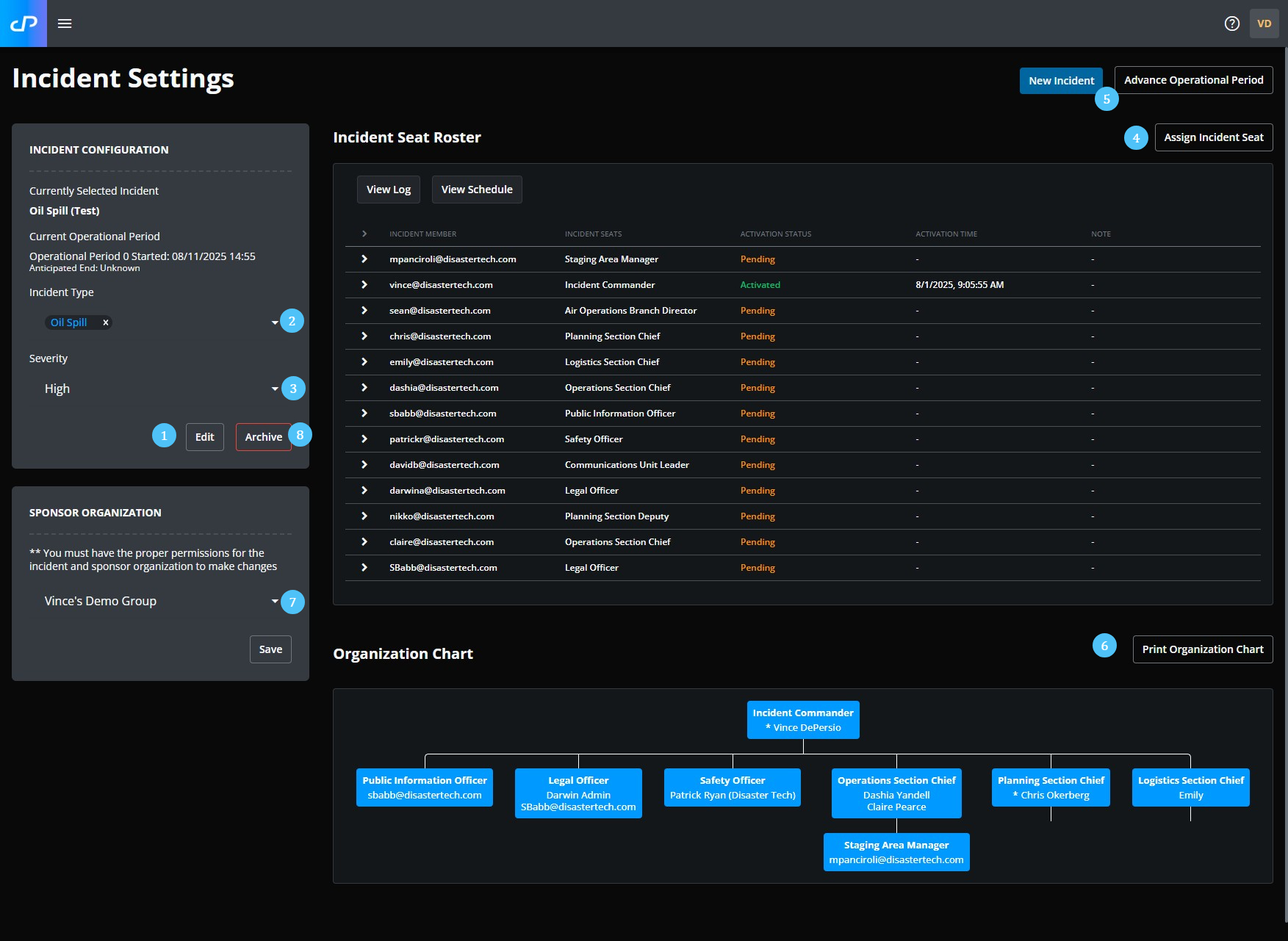Image resolution: width=1288 pixels, height=941 pixels.
Task: Expand the vince@disastertech.com roster row
Action: pos(365,284)
